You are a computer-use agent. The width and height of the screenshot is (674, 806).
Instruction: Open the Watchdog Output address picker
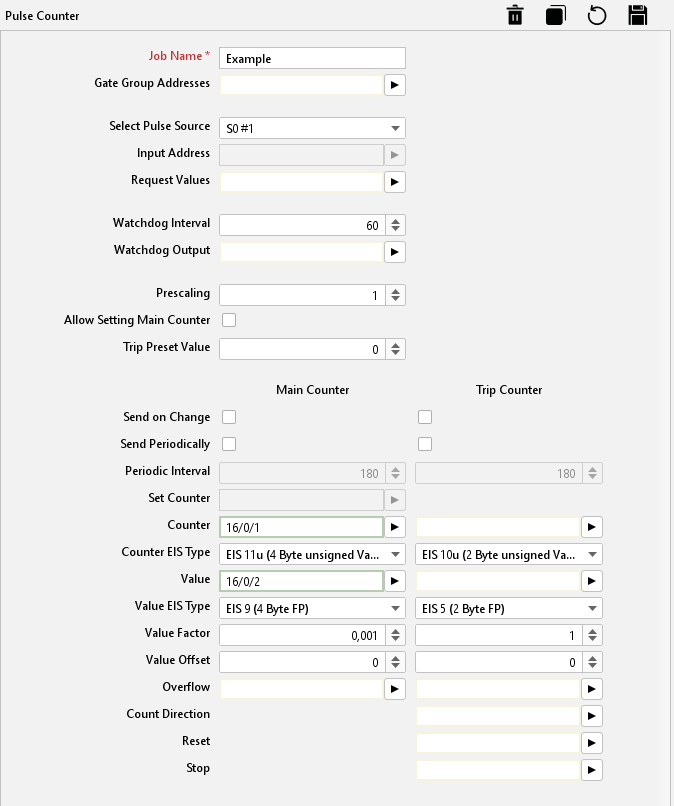pyautogui.click(x=395, y=252)
